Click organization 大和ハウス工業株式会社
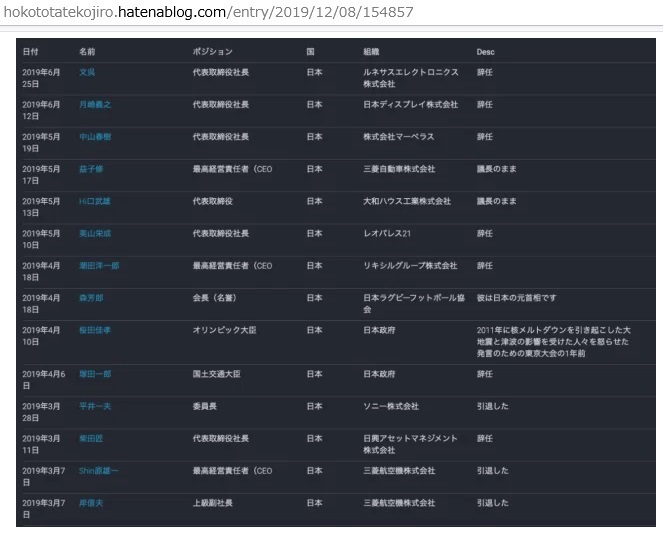This screenshot has height=534, width=663. [x=407, y=201]
